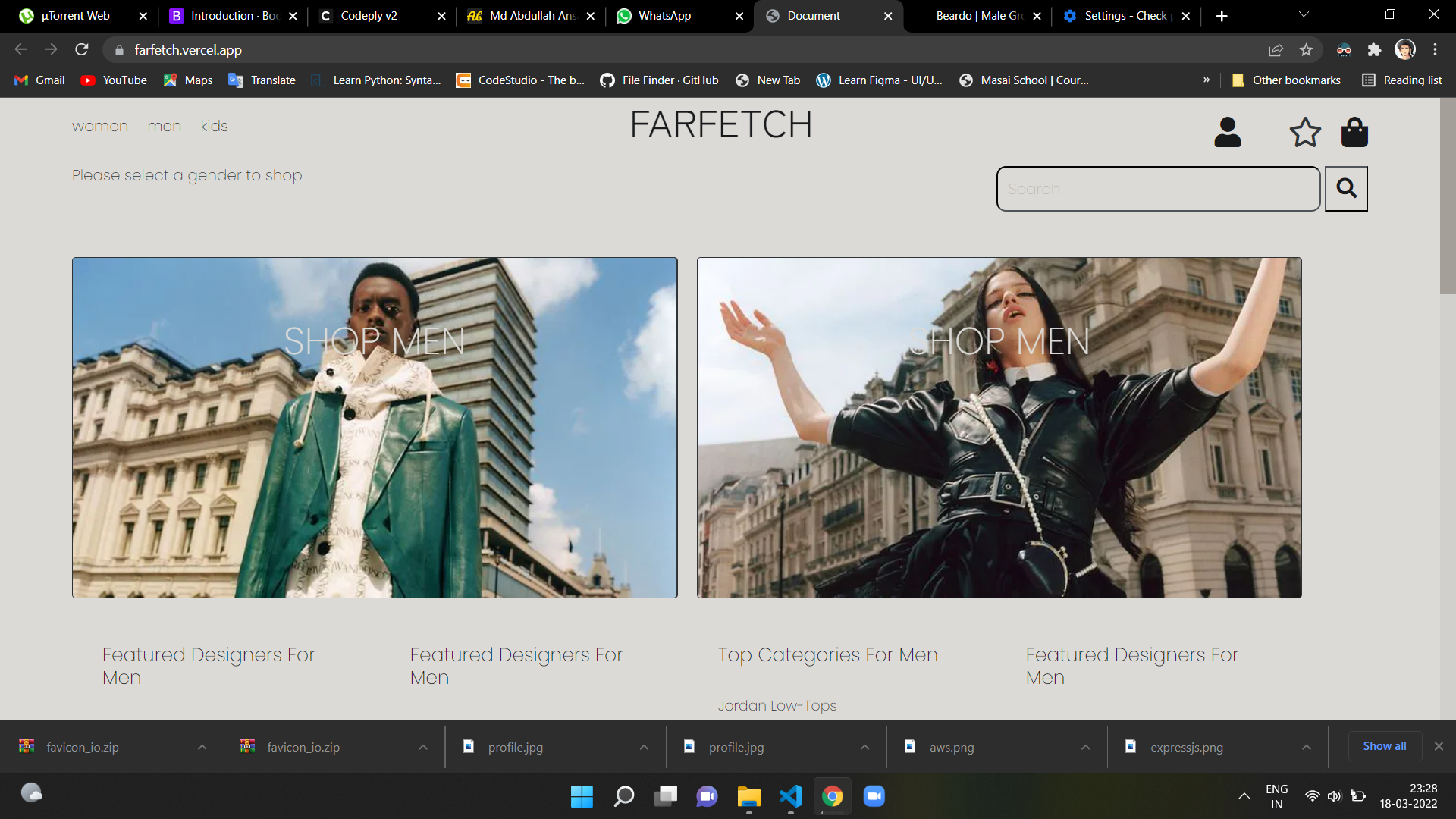Open Zoom from the taskbar
The width and height of the screenshot is (1456, 819).
[874, 796]
